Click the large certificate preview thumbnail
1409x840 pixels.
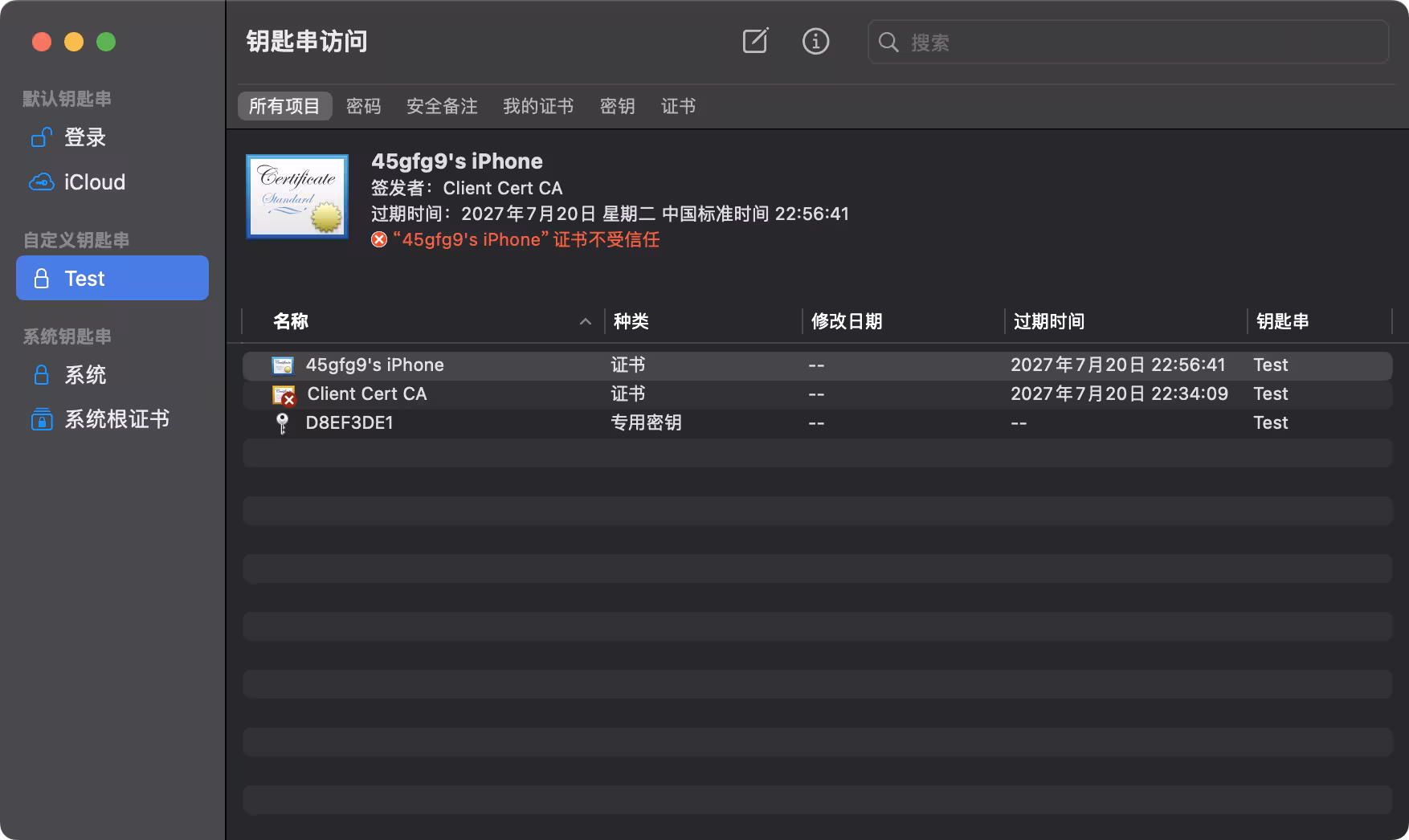pyautogui.click(x=297, y=197)
